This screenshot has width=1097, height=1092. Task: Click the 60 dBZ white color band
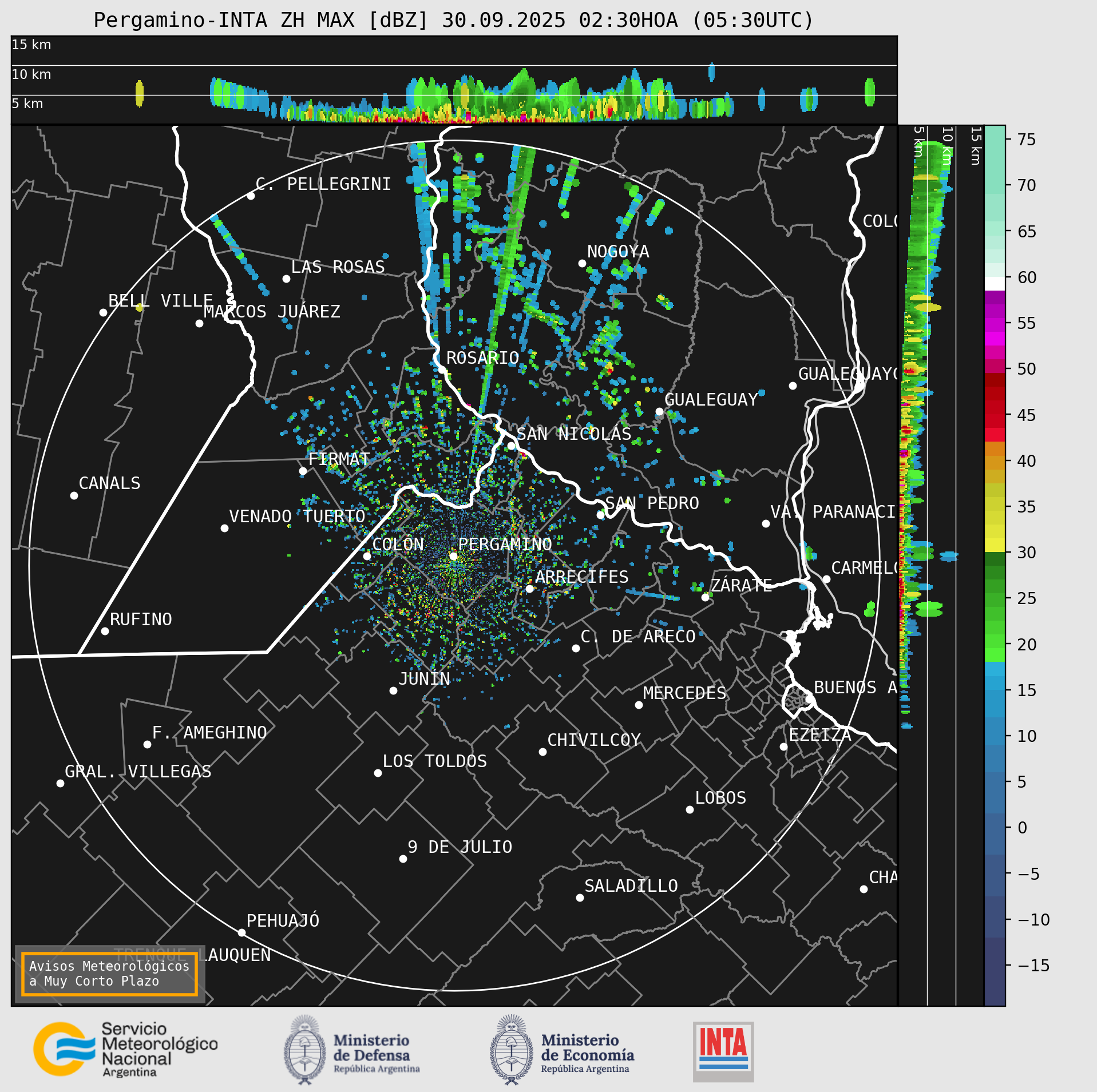(995, 283)
